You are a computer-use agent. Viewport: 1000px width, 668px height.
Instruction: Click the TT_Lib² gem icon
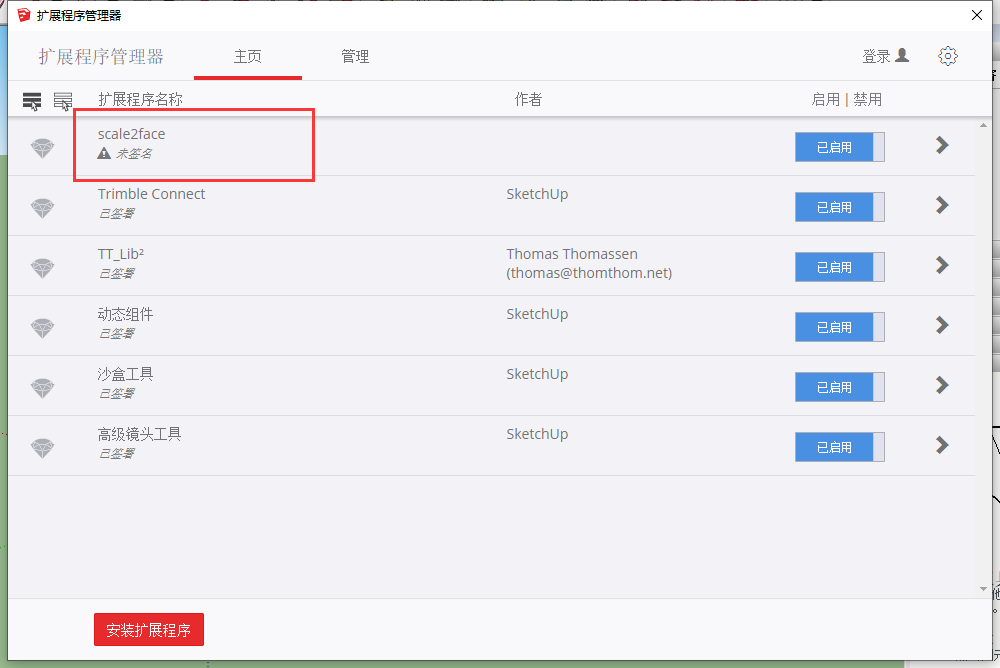pyautogui.click(x=43, y=268)
